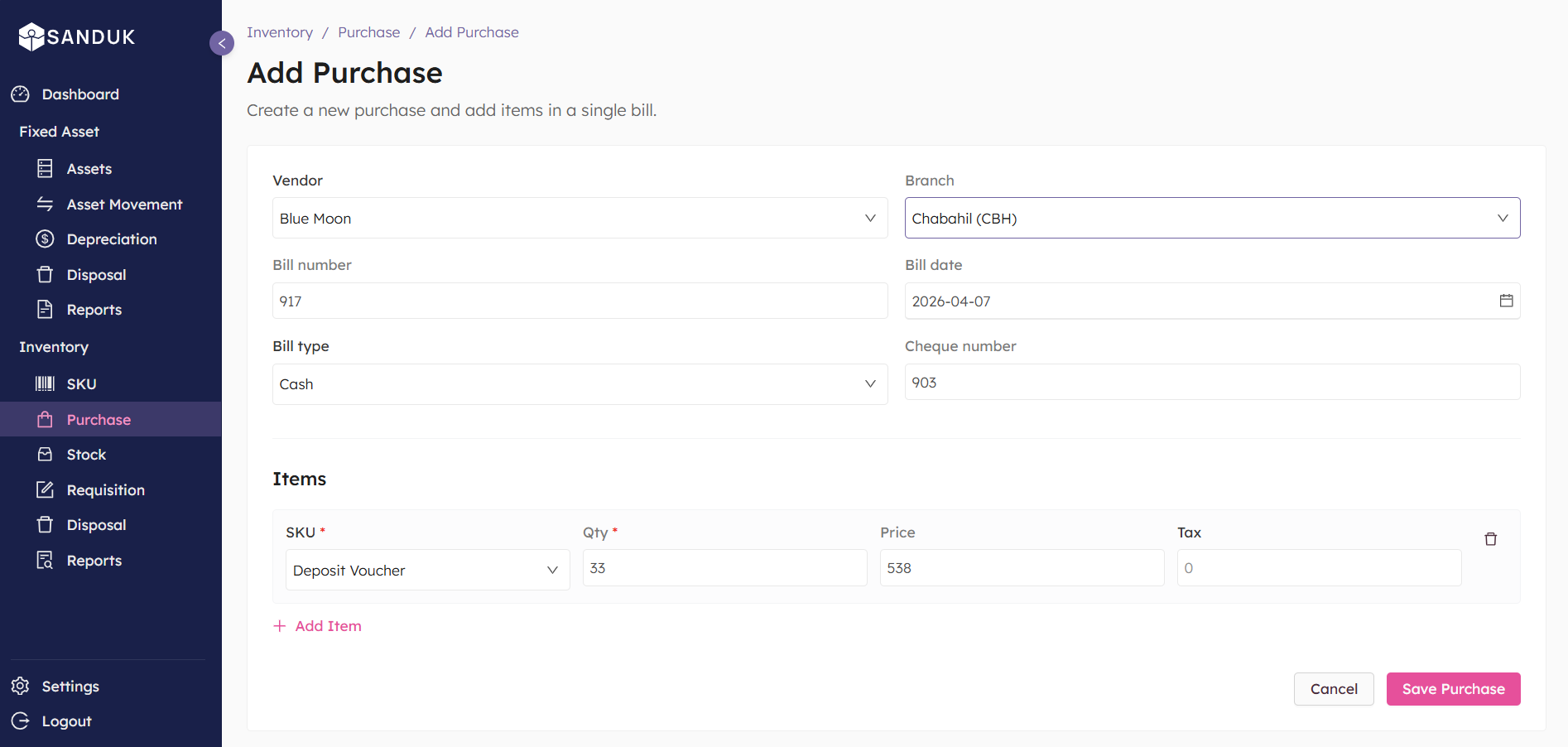Open the calendar icon in Bill date field

1505,301
